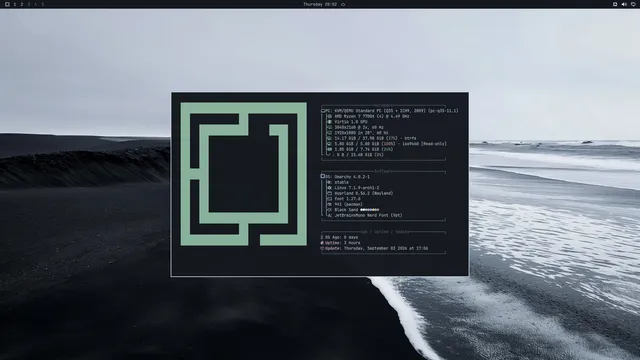640x360 pixels.
Task: Click the '941 (pacman)' packages text
Action: point(349,204)
